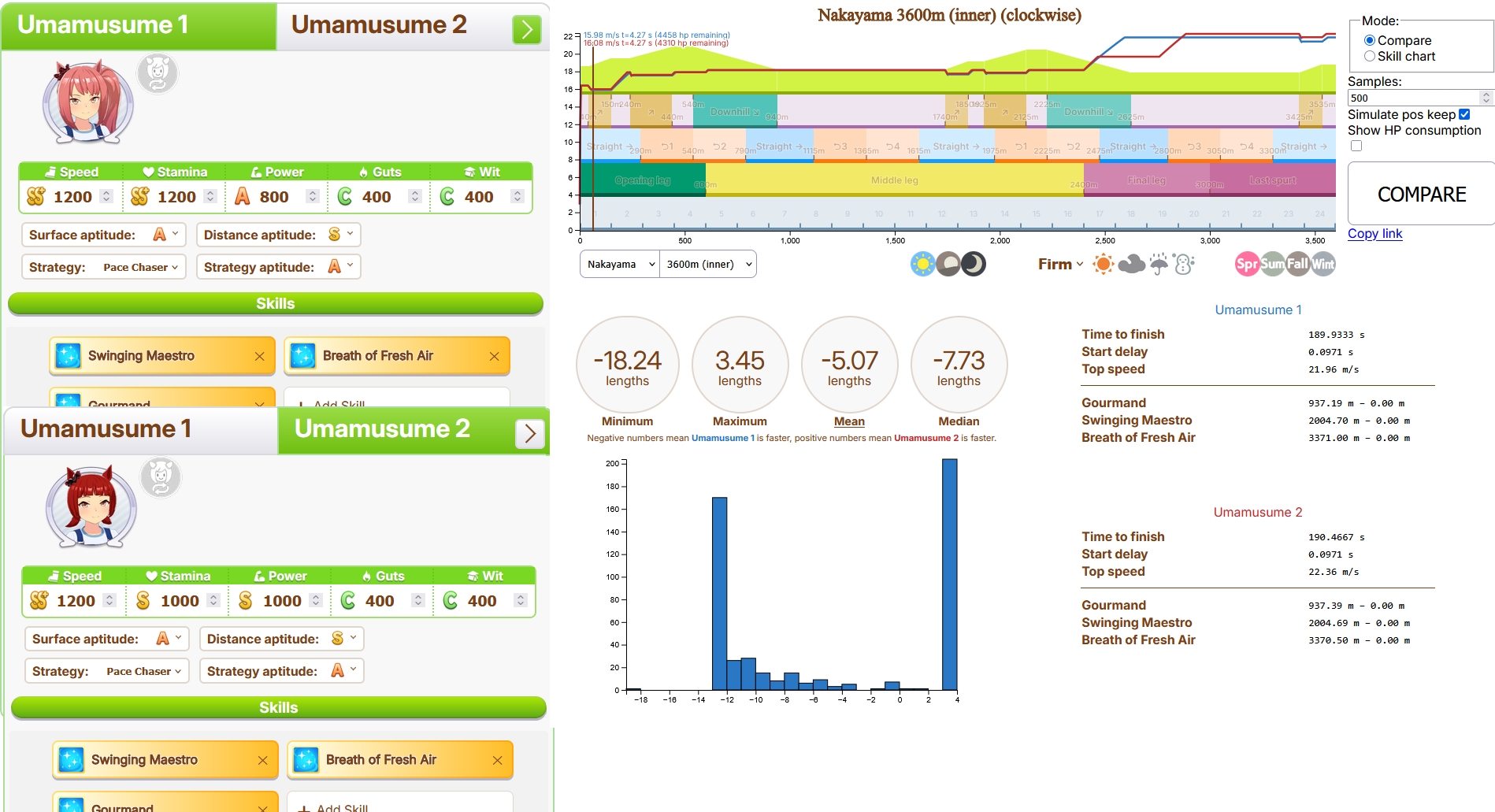Open Distance aptitude dropdown in the lower panel
1495x812 pixels.
coord(282,639)
